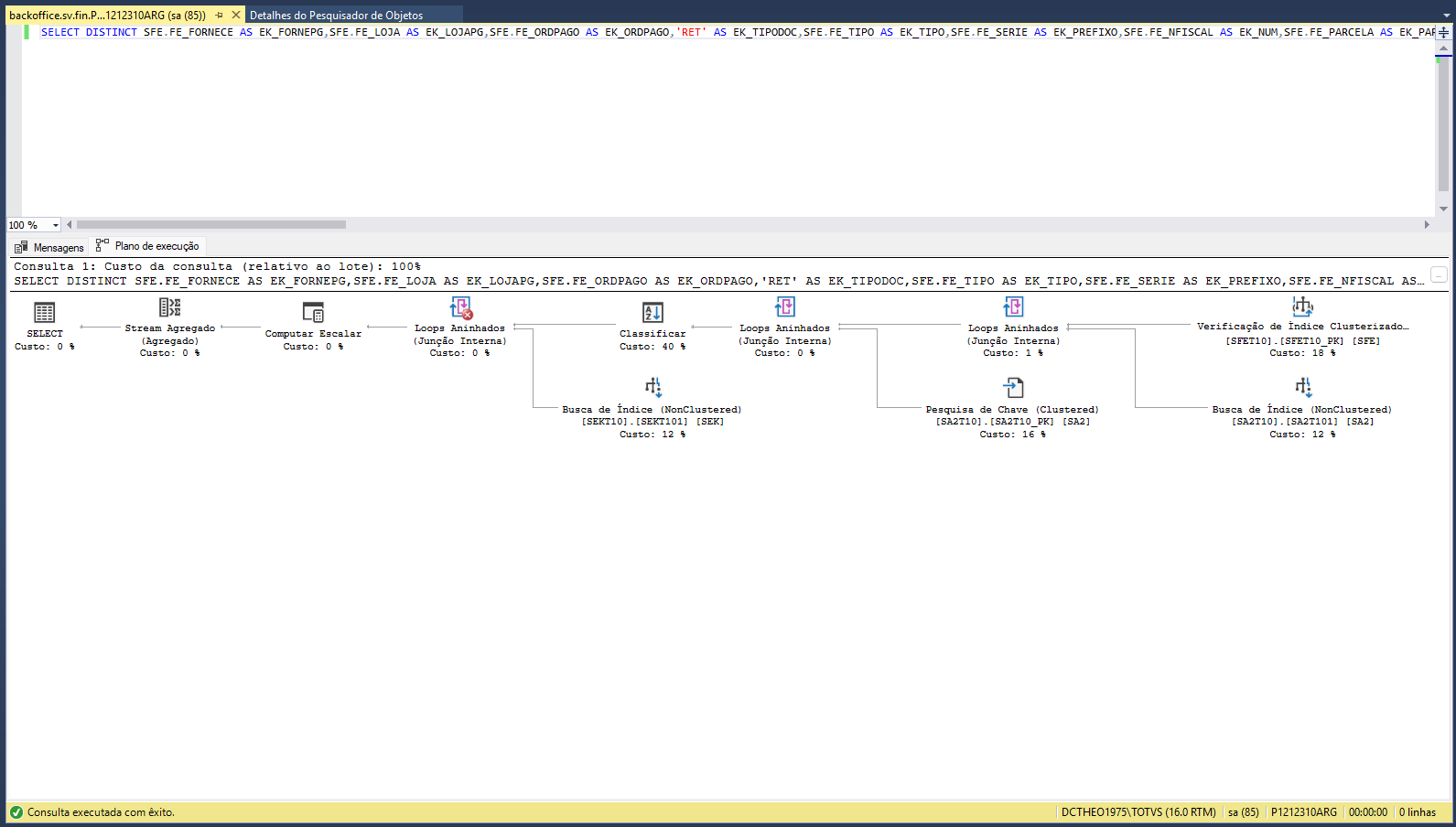Select the SELECT operator icon in plan
1456x827 pixels.
(x=44, y=313)
